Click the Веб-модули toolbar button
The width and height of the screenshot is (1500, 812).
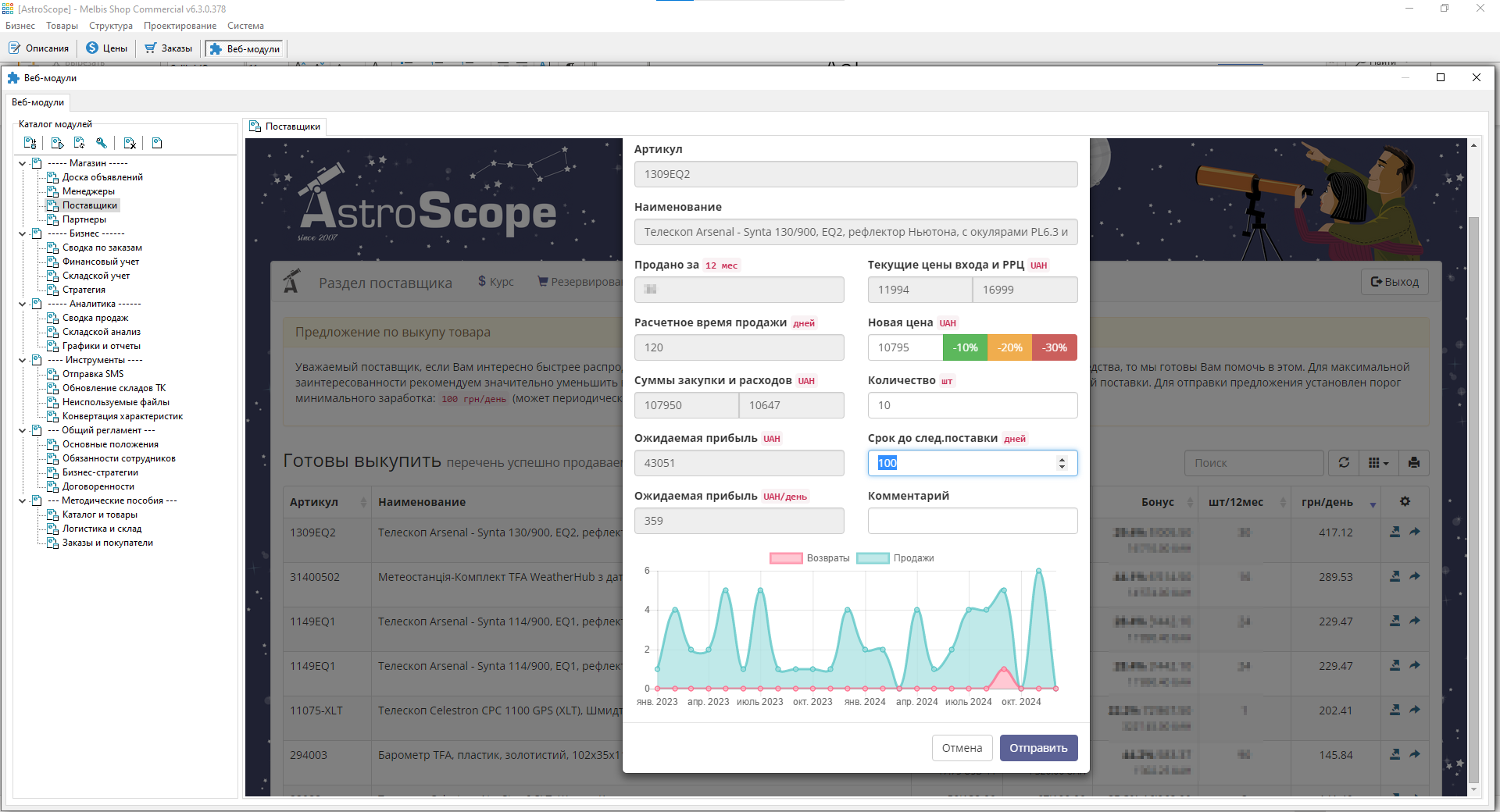[245, 48]
